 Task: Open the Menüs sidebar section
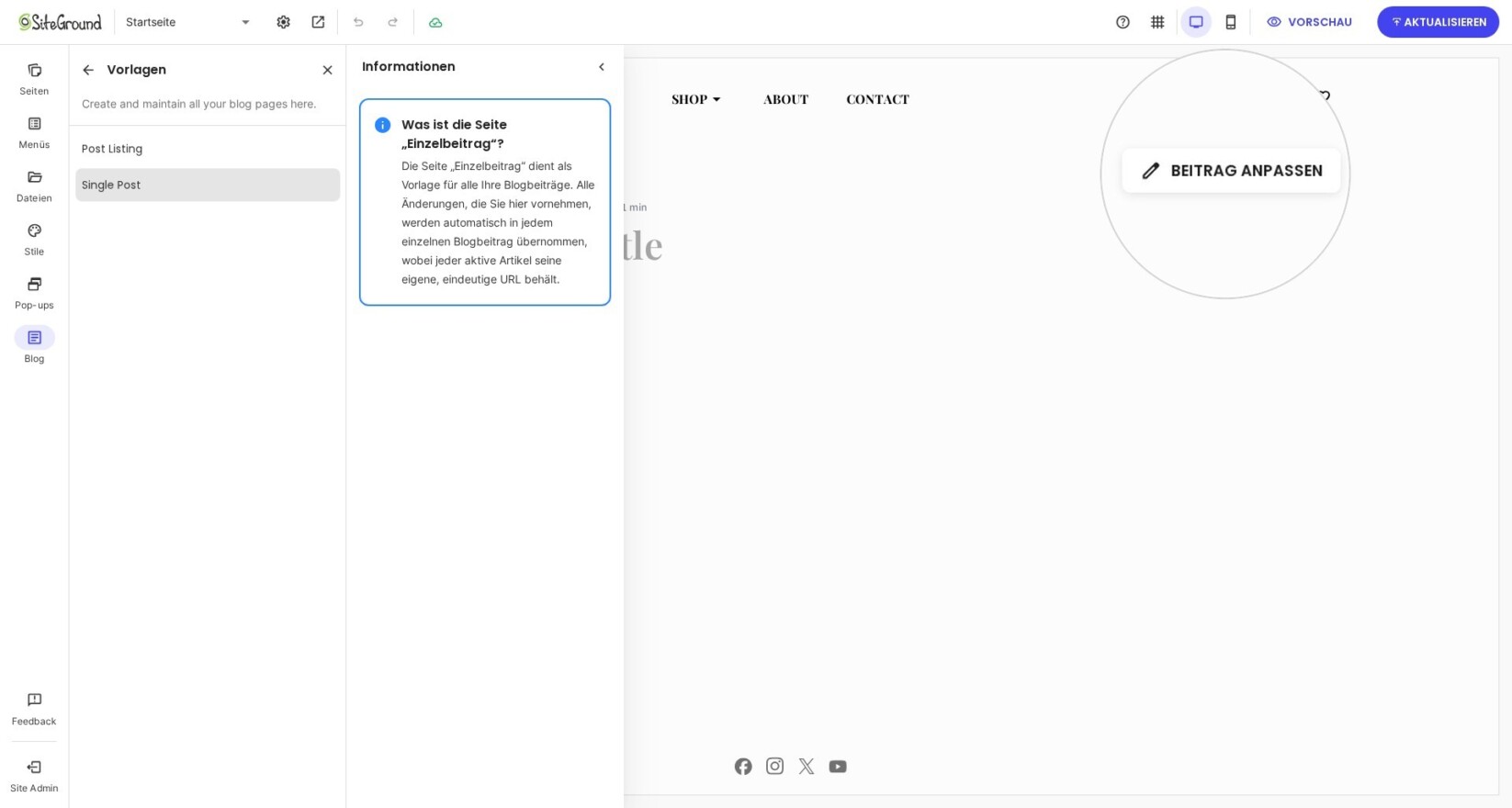34,132
